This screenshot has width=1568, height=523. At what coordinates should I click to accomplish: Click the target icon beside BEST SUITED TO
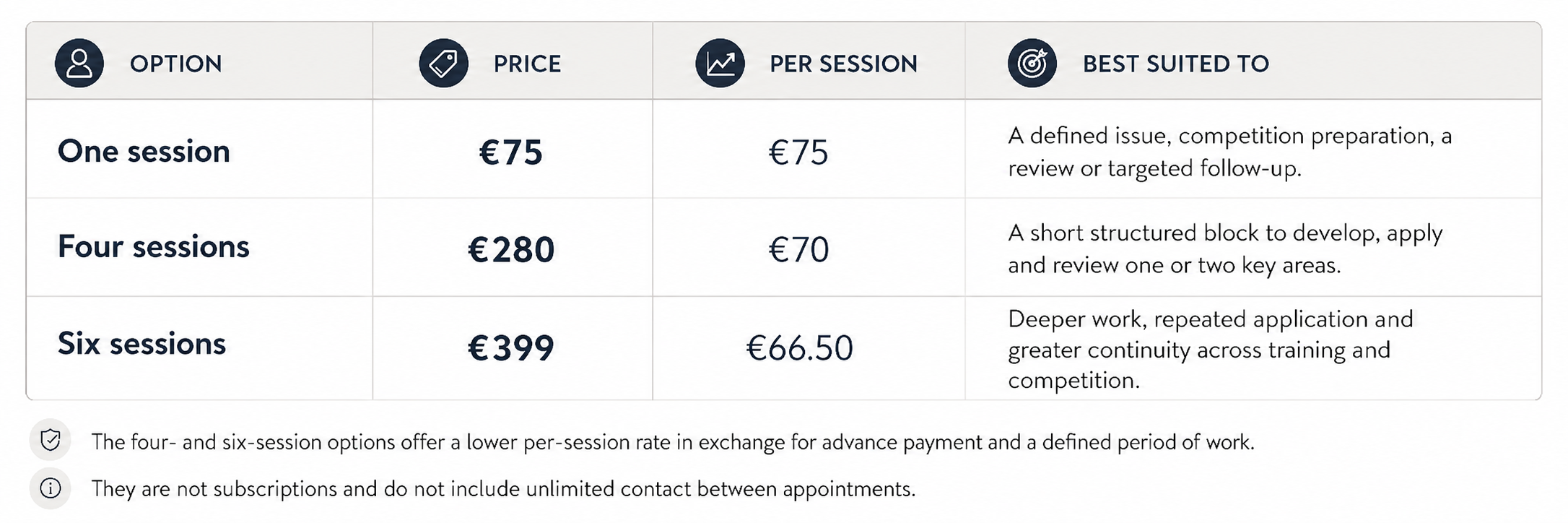[x=1032, y=64]
